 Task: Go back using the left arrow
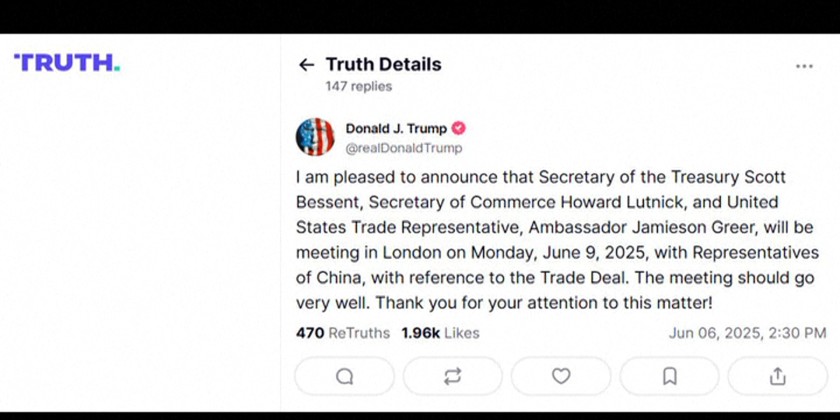point(306,65)
